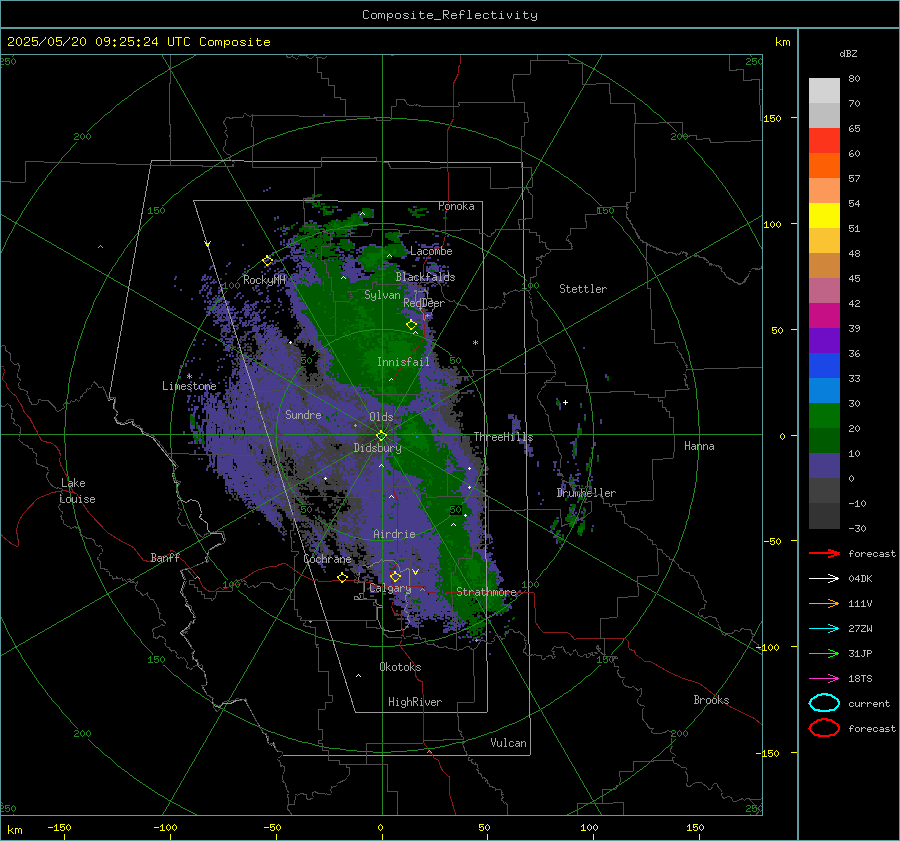The height and width of the screenshot is (841, 900).
Task: Click the 150 label on bottom axis
Action: [x=695, y=828]
